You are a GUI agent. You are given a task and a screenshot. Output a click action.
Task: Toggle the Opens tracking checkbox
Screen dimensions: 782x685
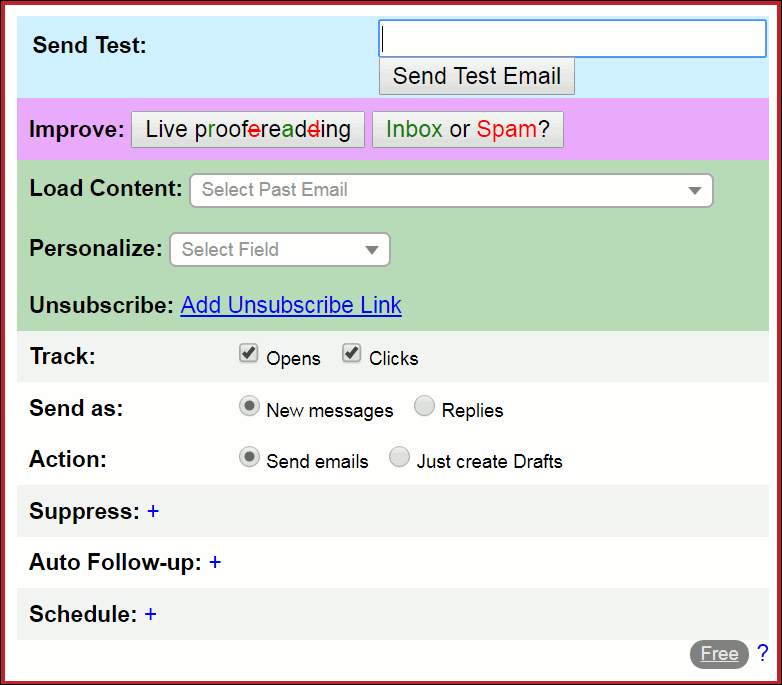[249, 353]
